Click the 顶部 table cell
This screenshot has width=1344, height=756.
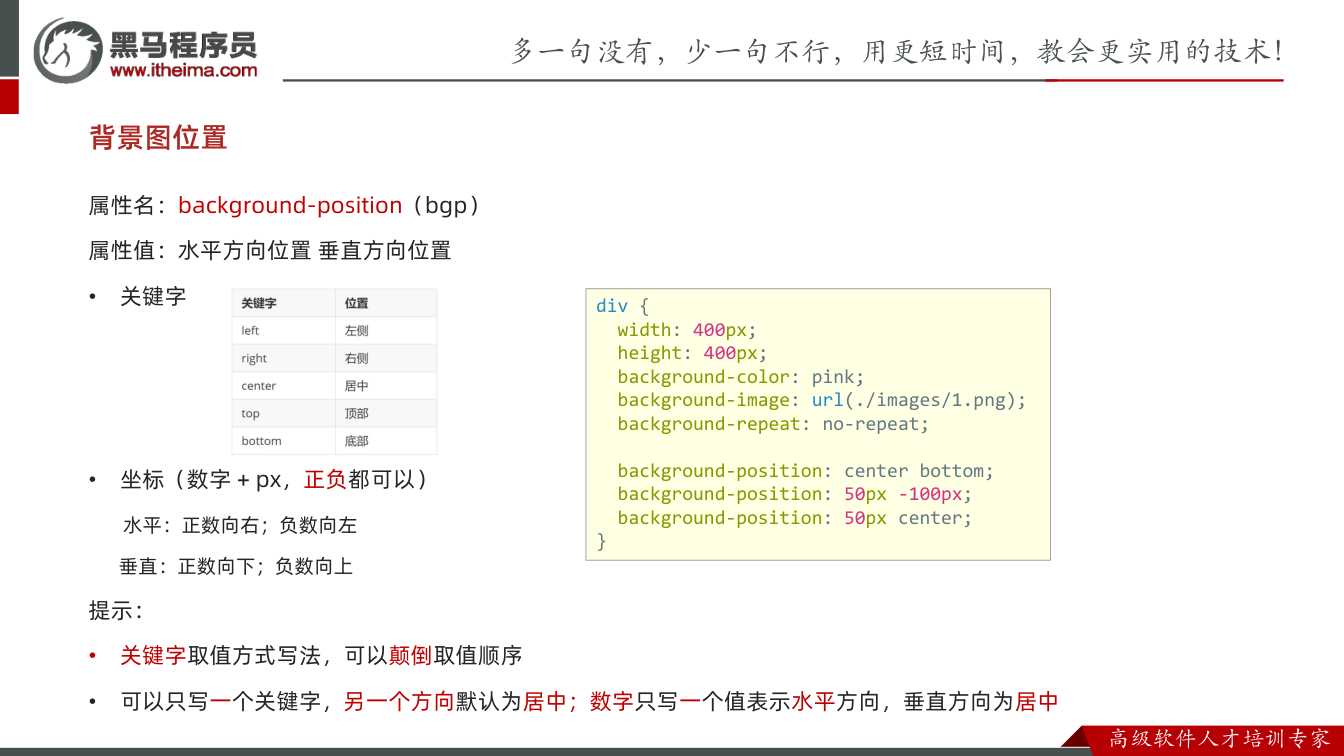click(x=386, y=413)
